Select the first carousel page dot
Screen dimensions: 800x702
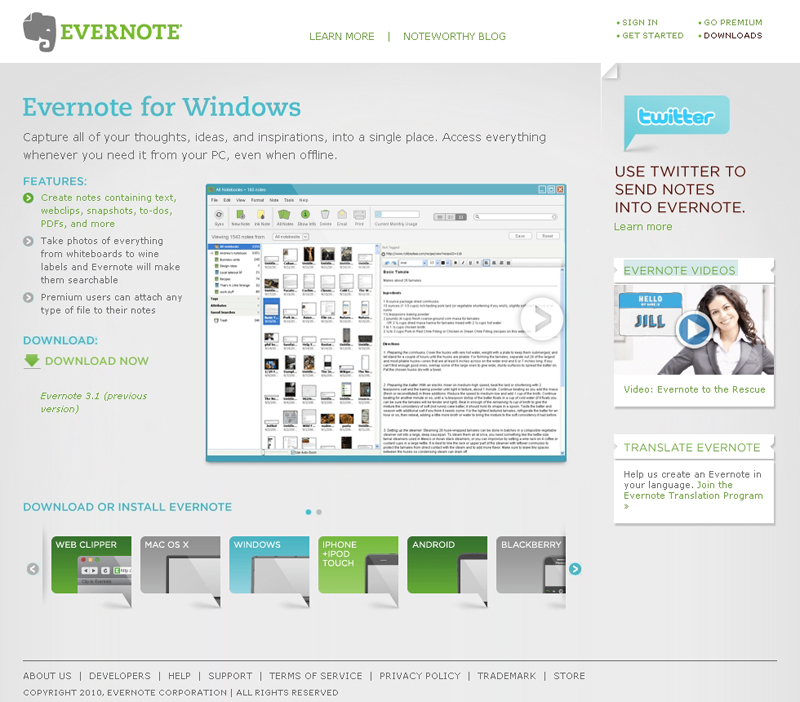308,512
